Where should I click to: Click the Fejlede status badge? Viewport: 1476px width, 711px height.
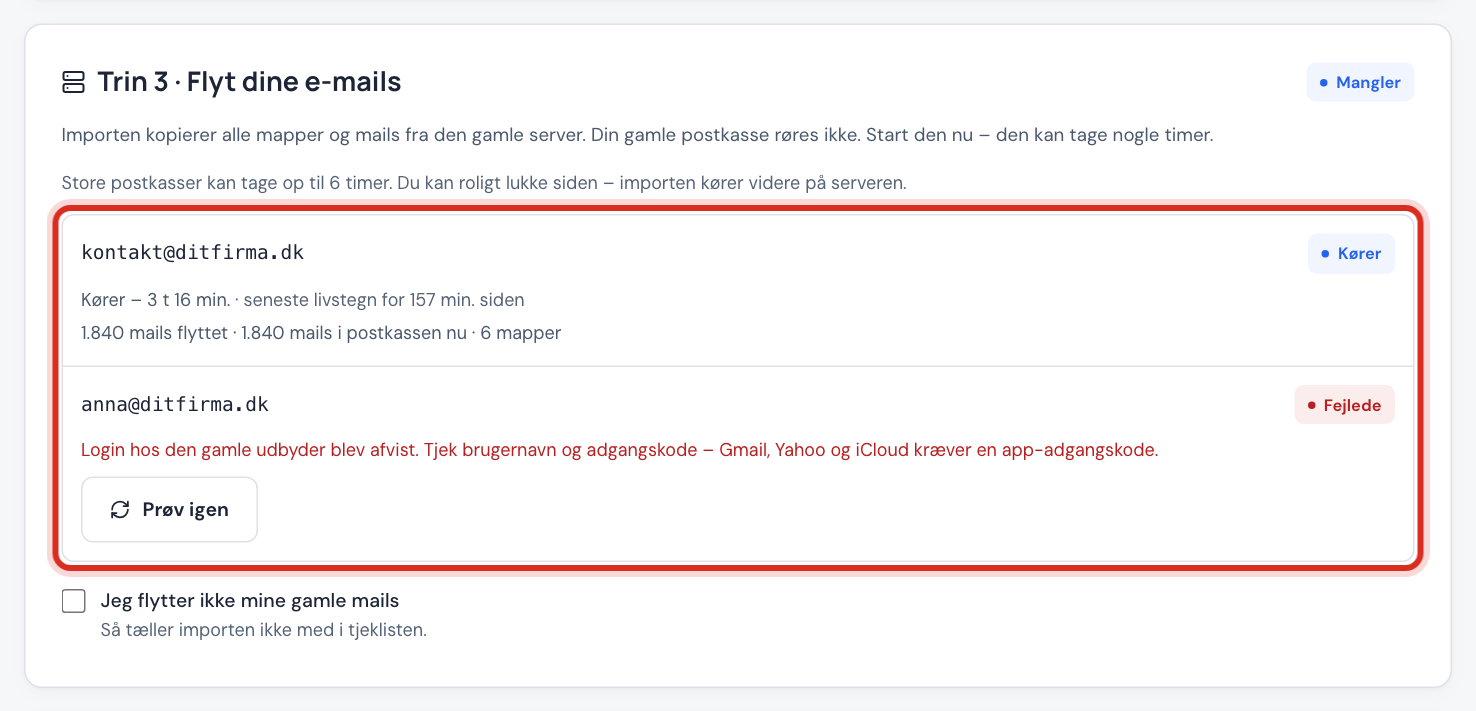(x=1344, y=405)
